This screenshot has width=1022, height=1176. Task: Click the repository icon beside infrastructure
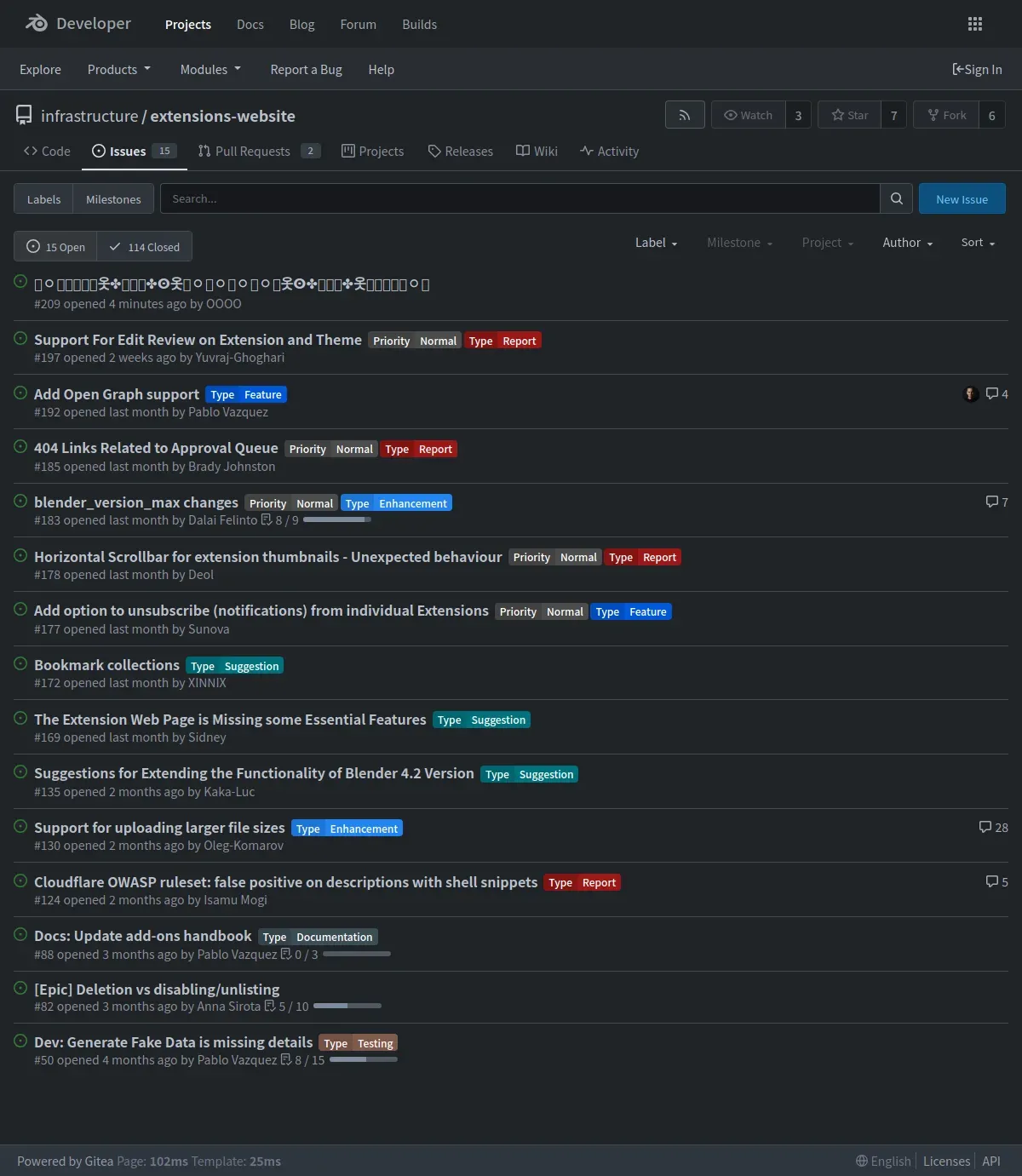[x=24, y=116]
